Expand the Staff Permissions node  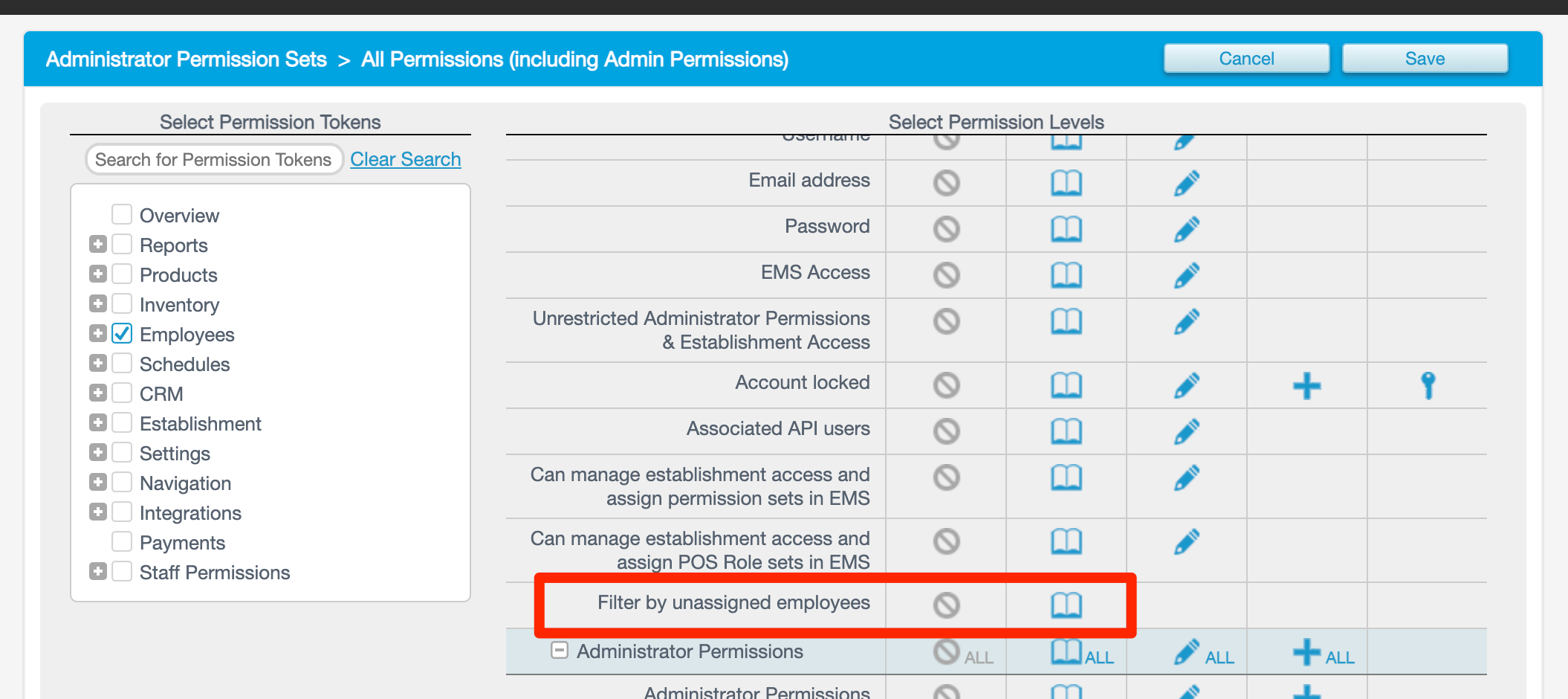(x=97, y=572)
